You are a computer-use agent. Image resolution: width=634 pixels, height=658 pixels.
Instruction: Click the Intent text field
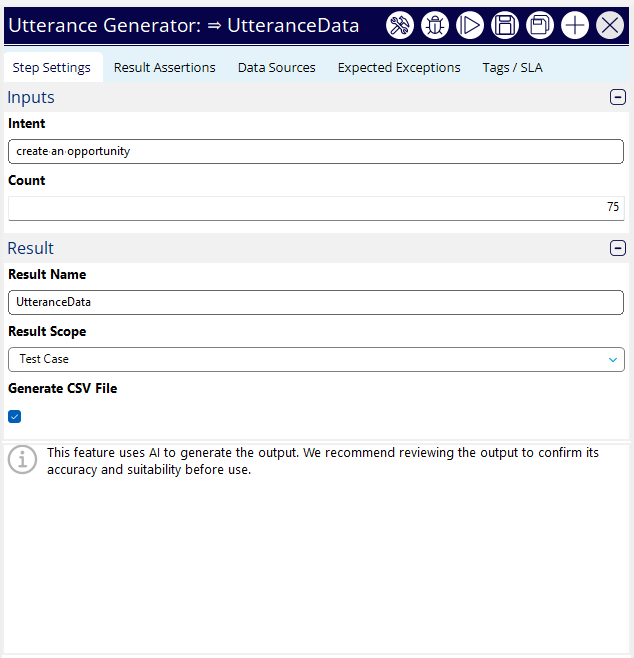pyautogui.click(x=316, y=151)
